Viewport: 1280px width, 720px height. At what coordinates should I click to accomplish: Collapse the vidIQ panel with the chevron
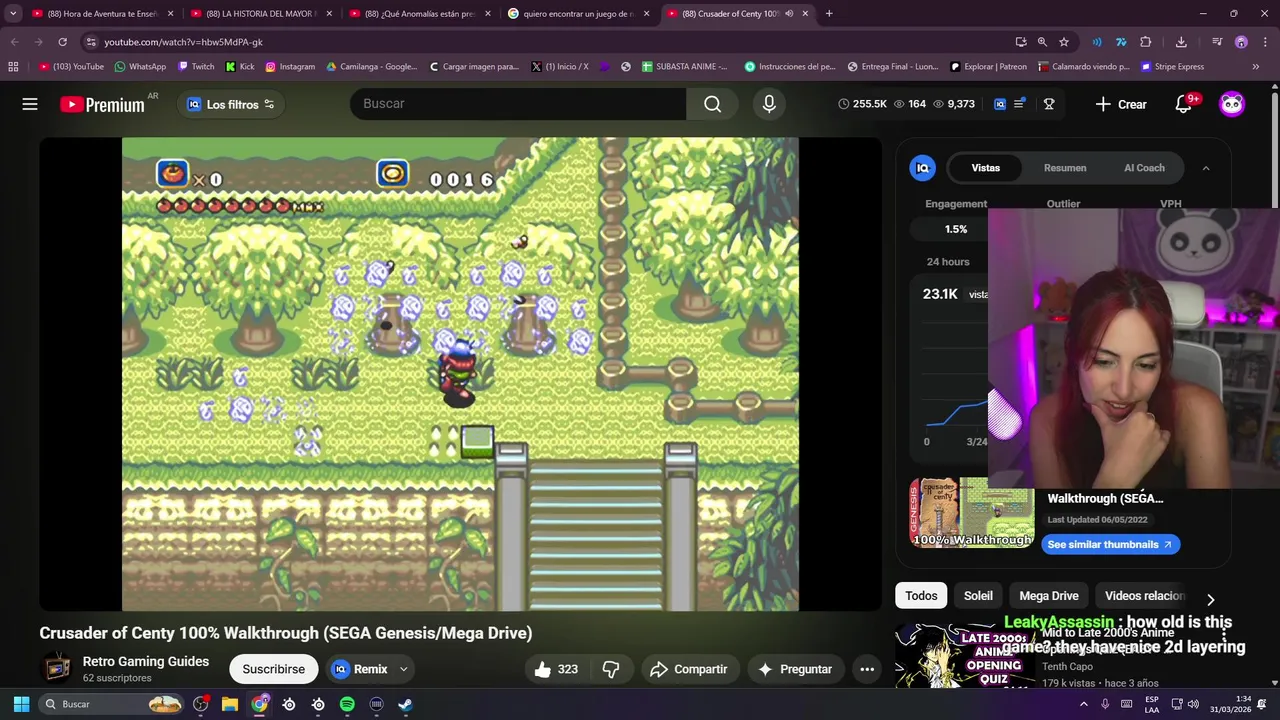pos(1206,168)
